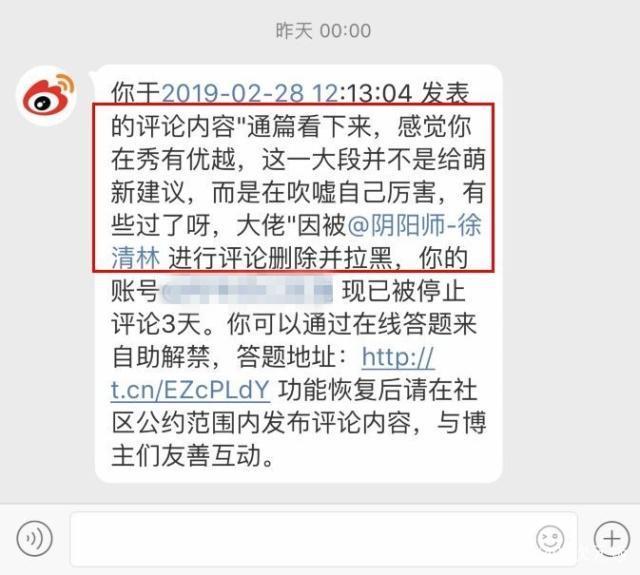
Task: Tap the 清林 continuation of the mention
Action: coord(136,258)
